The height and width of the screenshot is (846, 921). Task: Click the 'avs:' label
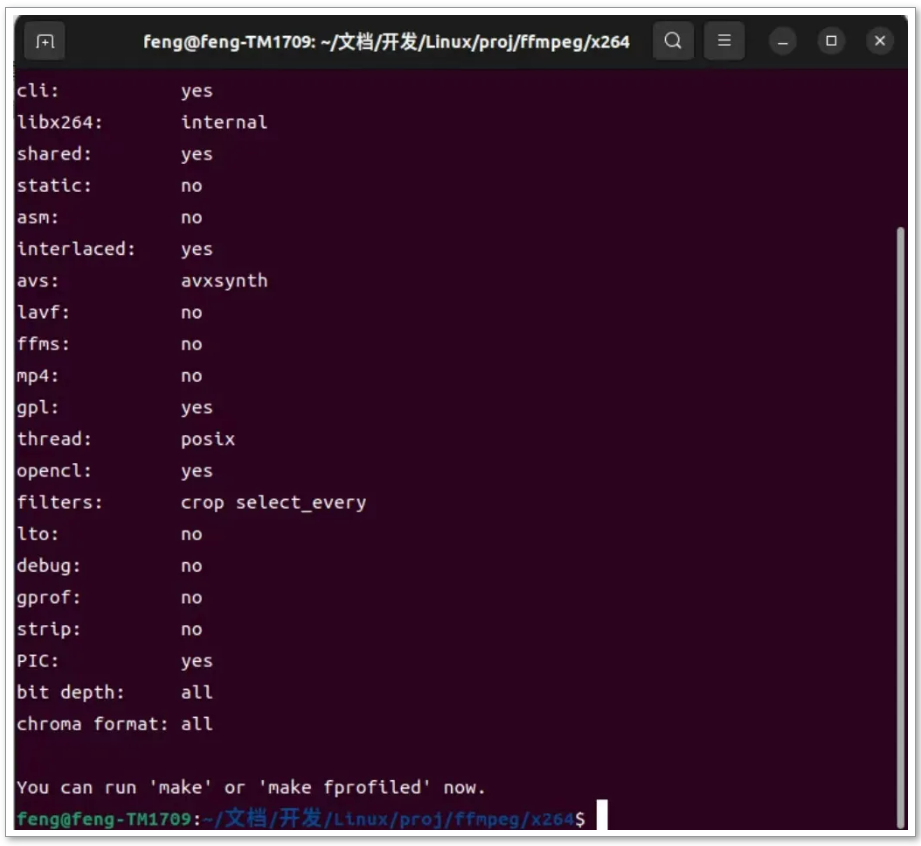38,281
